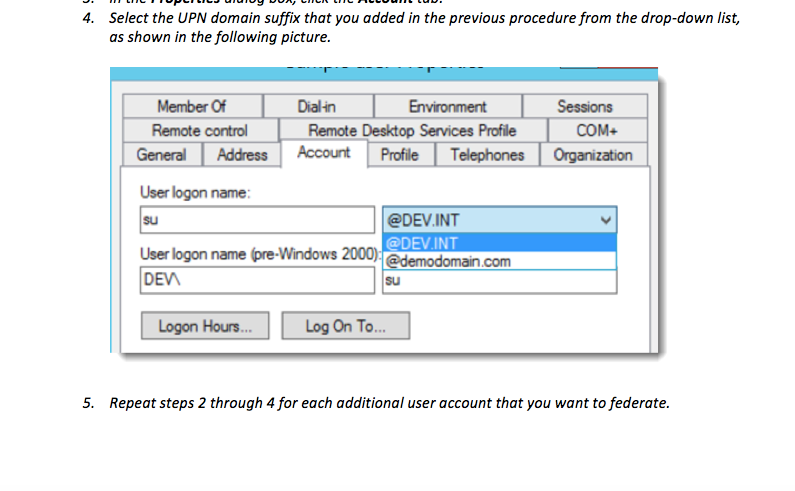Open the Remote control tab
795x491 pixels.
click(x=200, y=131)
